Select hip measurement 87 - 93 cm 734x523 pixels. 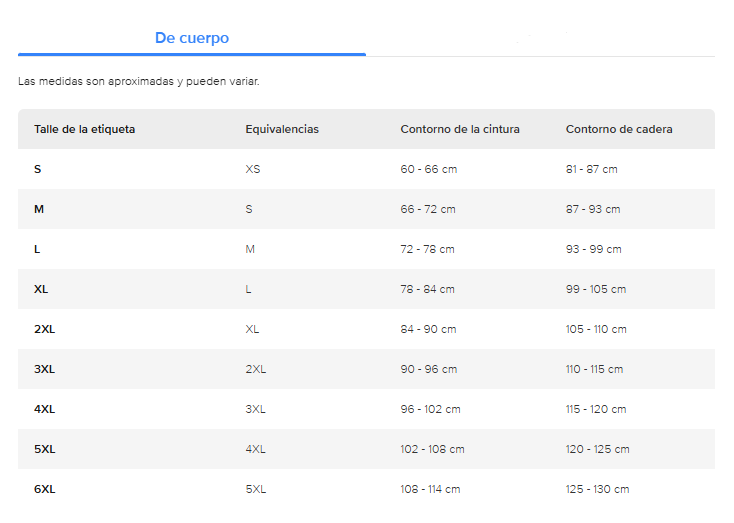click(x=593, y=209)
